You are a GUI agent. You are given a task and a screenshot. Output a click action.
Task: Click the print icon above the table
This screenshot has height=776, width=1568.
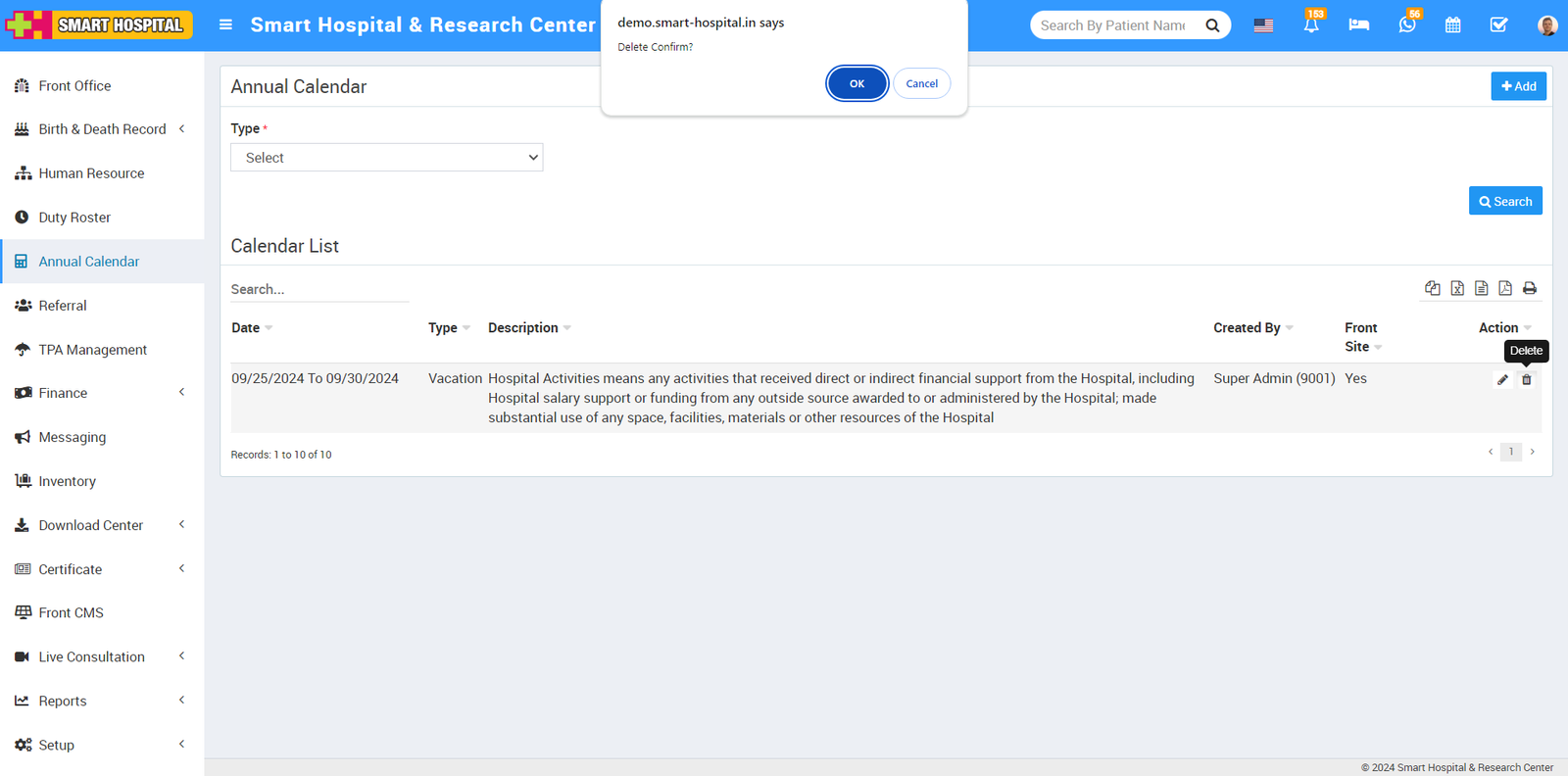click(x=1529, y=288)
